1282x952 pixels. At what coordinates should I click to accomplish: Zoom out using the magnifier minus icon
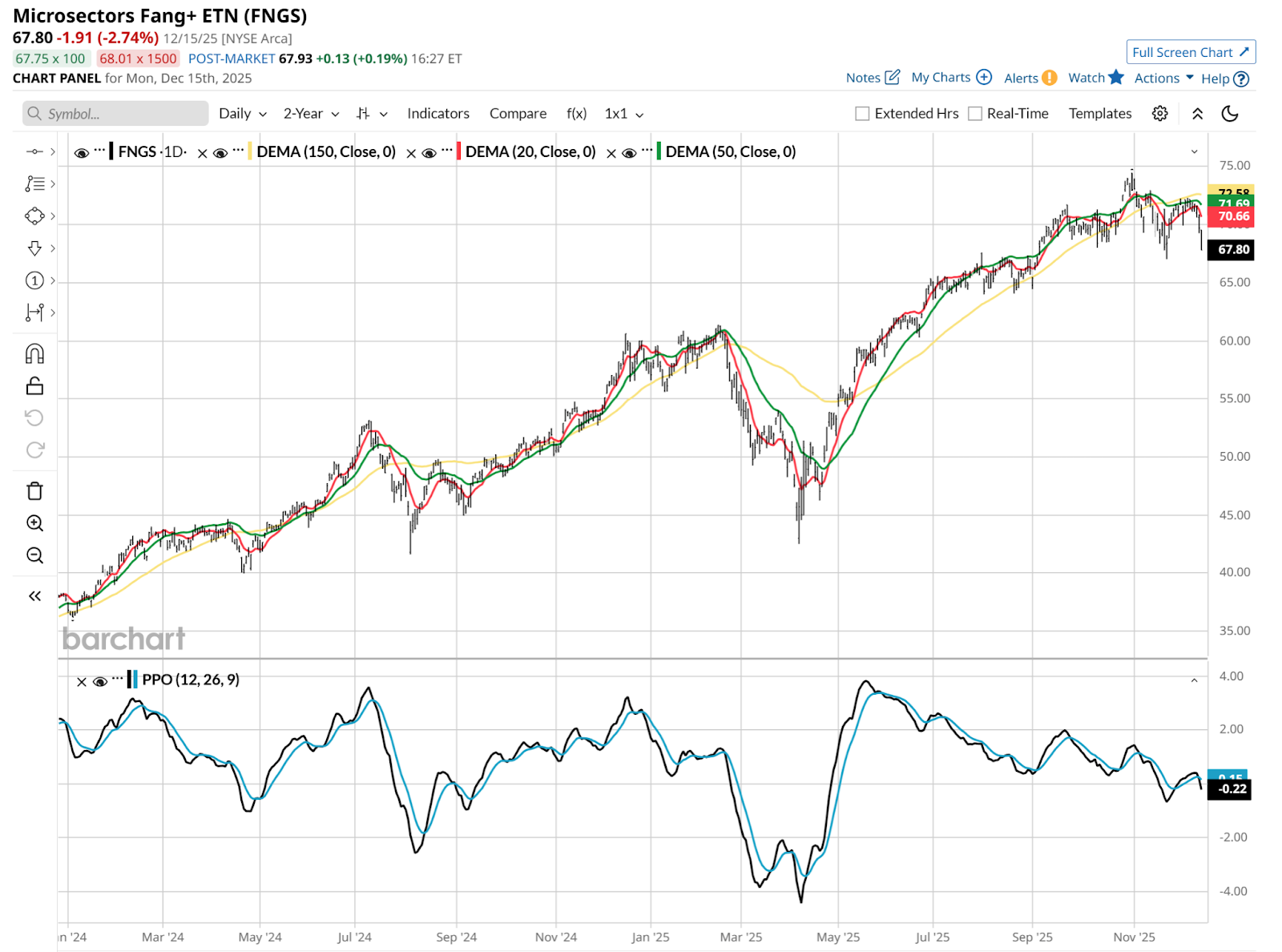point(34,555)
